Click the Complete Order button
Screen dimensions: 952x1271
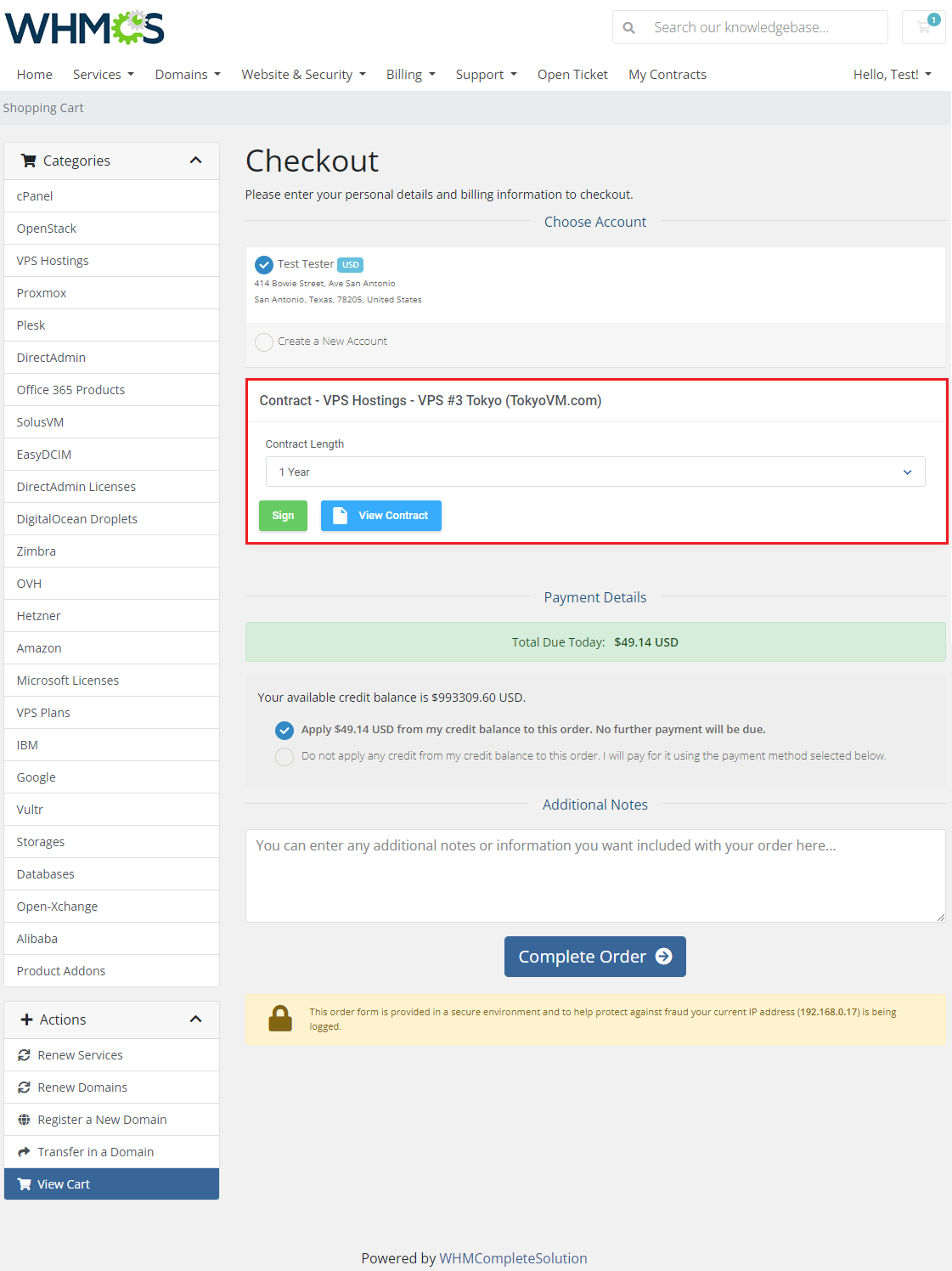click(595, 957)
